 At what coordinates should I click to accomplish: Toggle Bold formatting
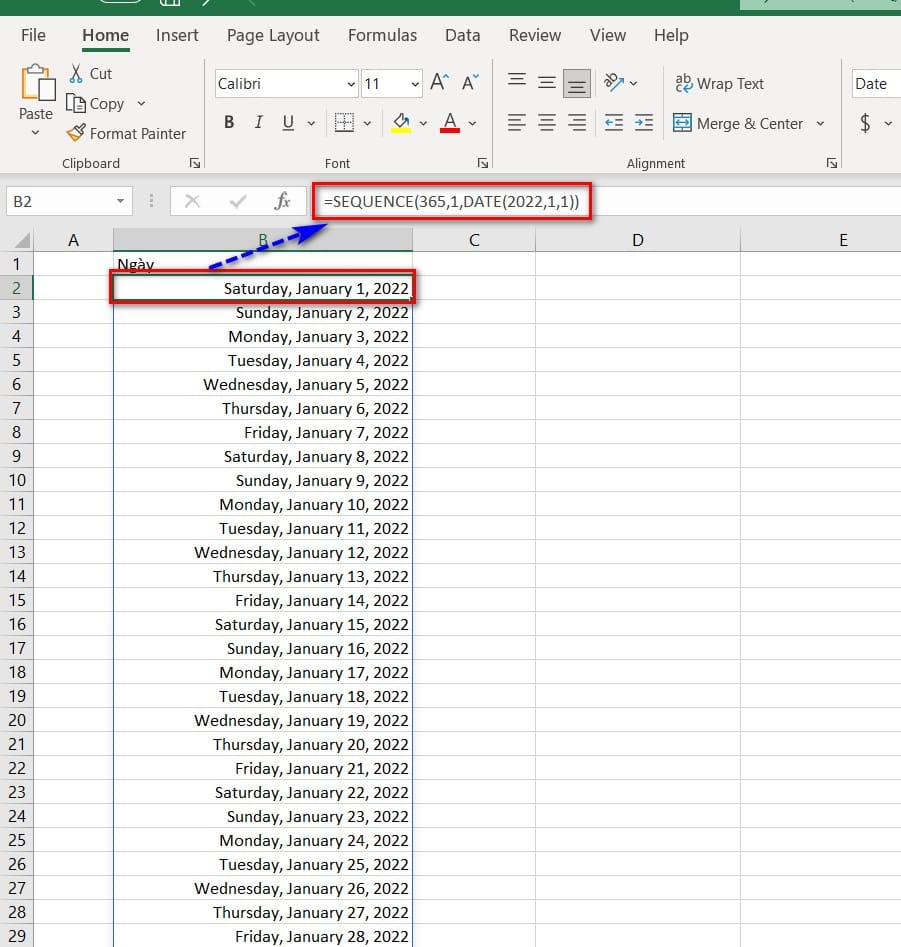point(229,123)
